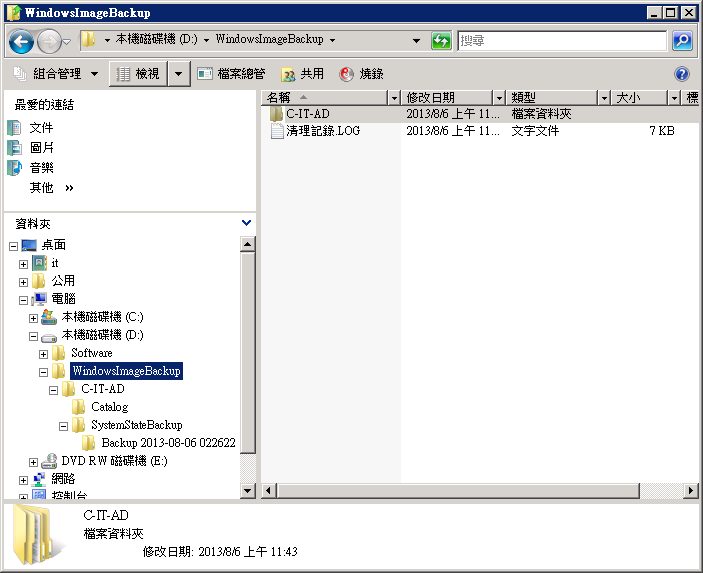Collapse the 桌面 tree node
703x573 pixels.
pos(13,246)
